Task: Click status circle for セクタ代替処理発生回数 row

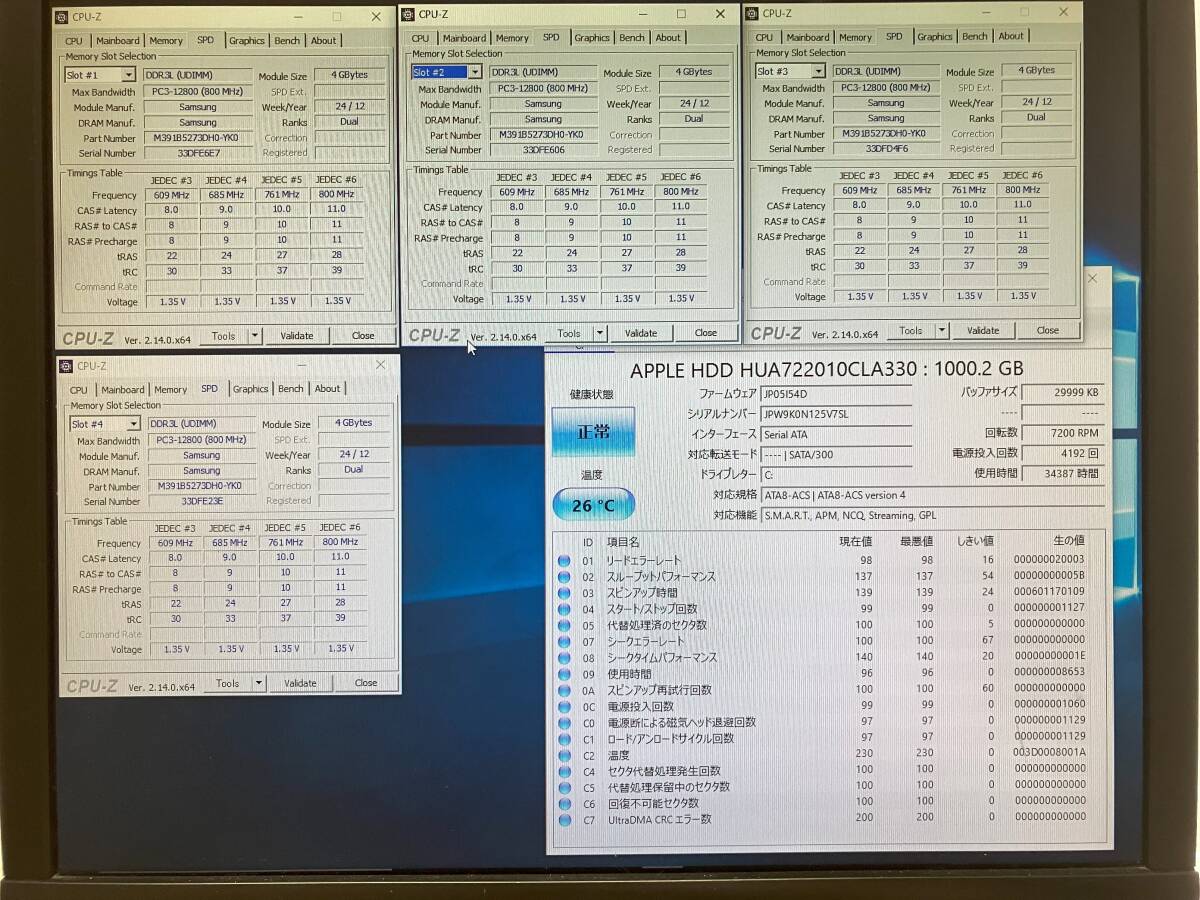Action: [x=565, y=771]
